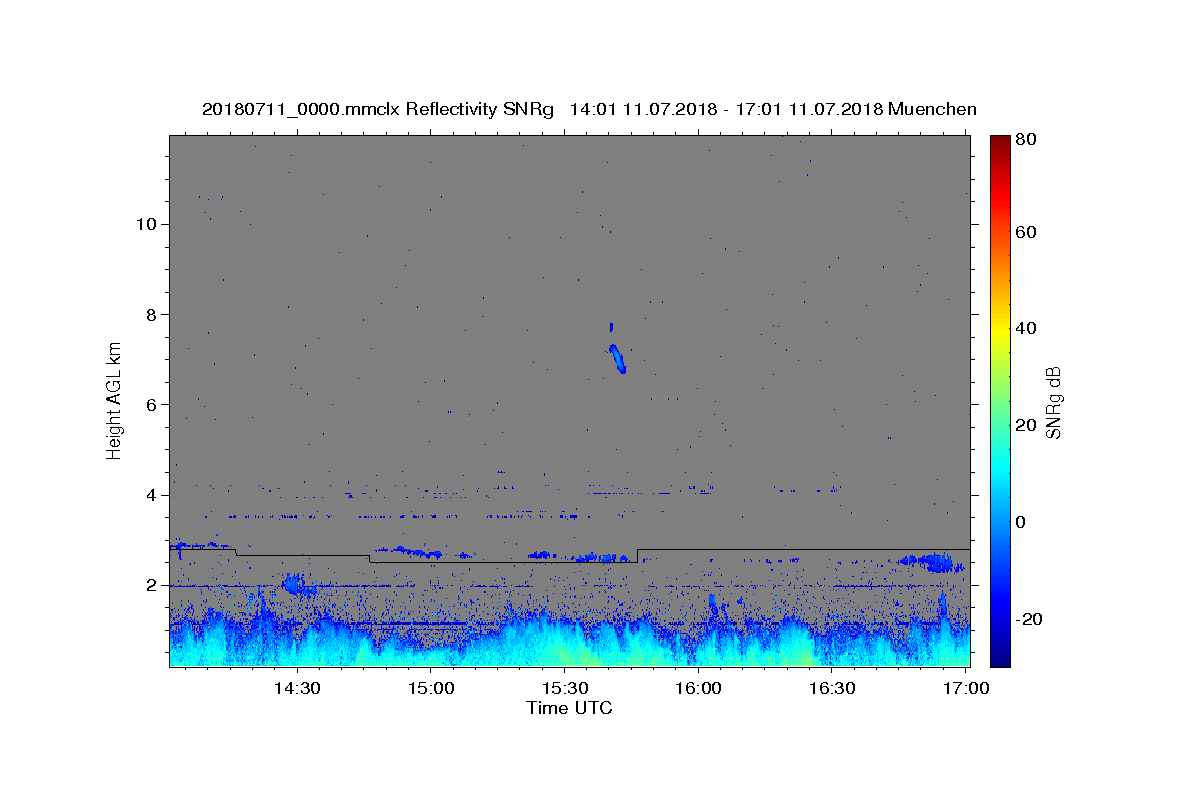Viewport: 1200px width, 800px height.
Task: Click the colorbar value label -20
Action: coord(1028,619)
